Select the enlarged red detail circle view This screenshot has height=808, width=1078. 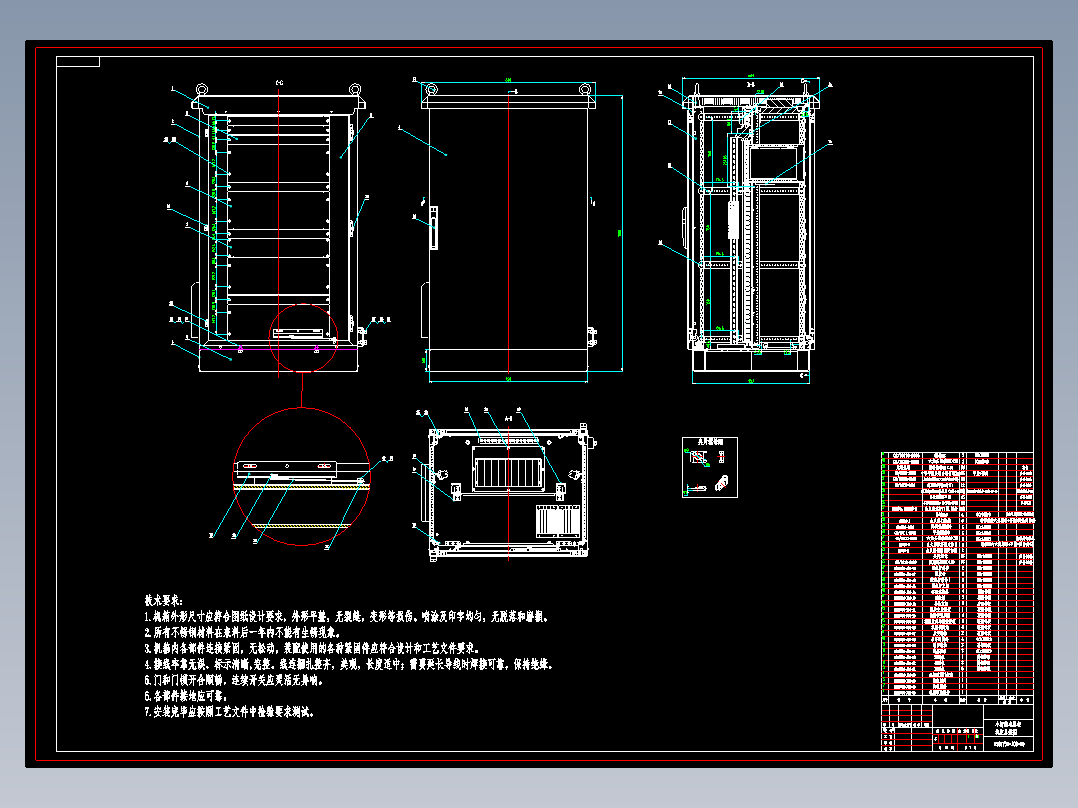[x=302, y=476]
